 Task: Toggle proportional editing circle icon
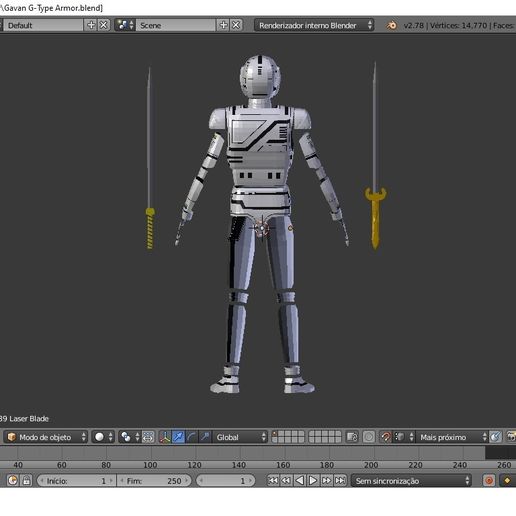[x=369, y=437]
